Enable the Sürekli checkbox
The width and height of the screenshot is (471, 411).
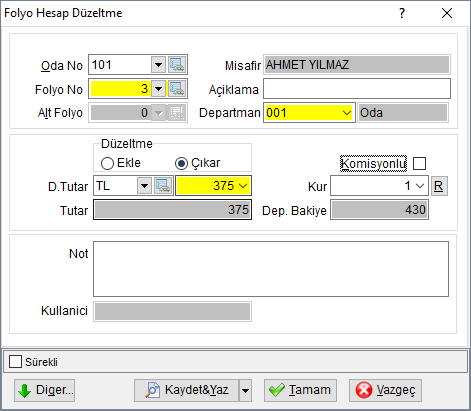pyautogui.click(x=15, y=362)
